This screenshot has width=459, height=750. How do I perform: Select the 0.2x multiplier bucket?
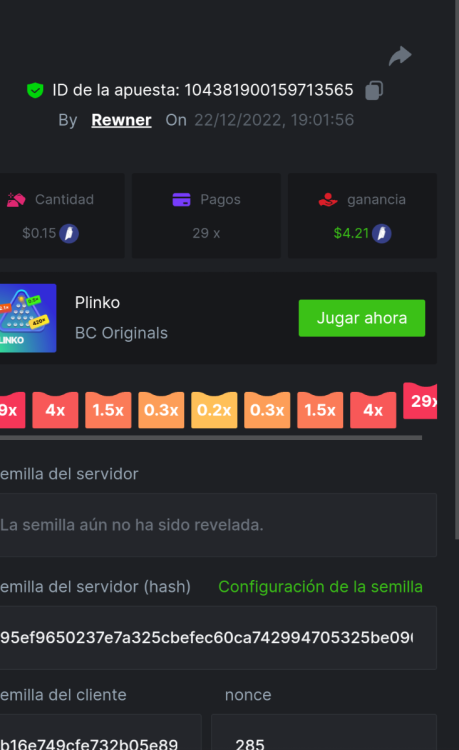tap(214, 410)
